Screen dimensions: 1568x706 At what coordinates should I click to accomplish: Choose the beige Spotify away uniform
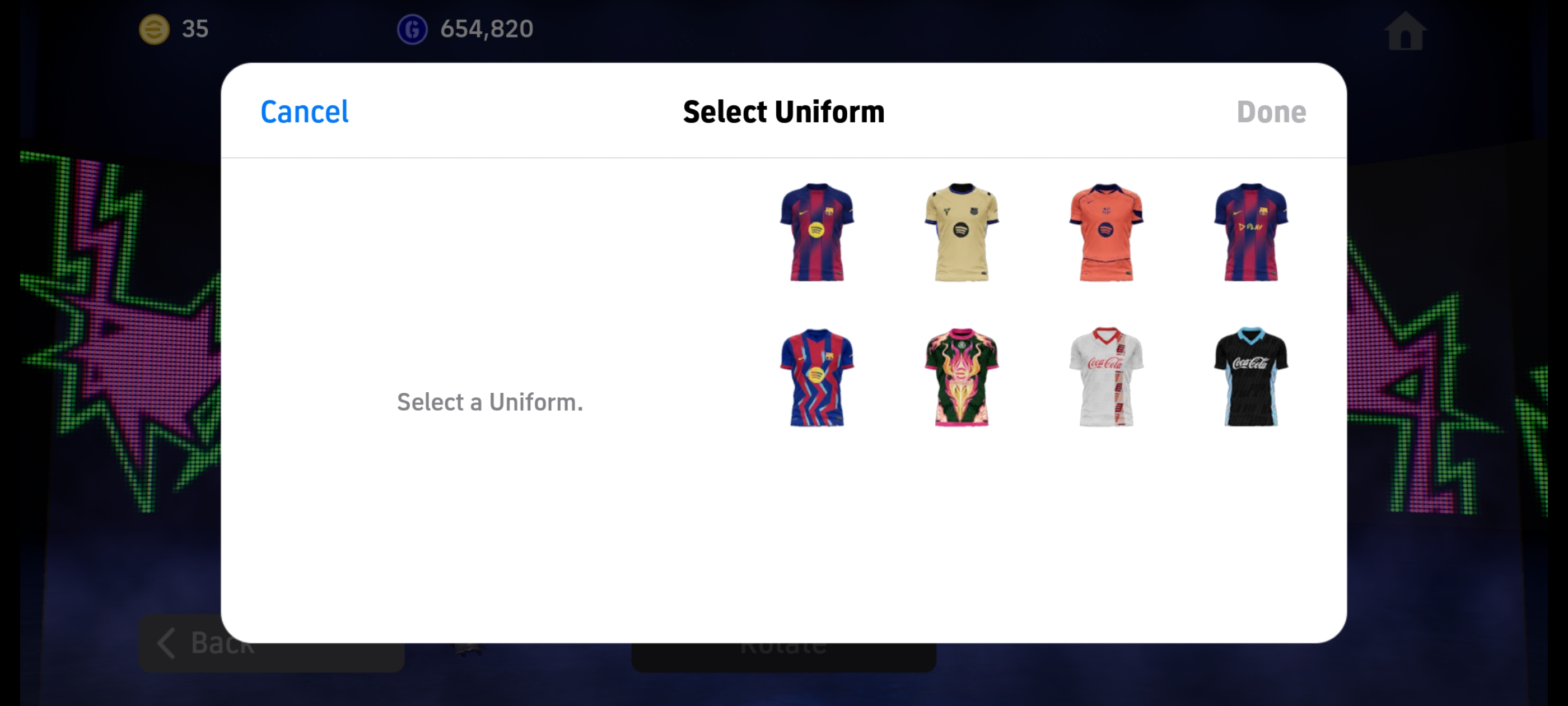(x=961, y=232)
